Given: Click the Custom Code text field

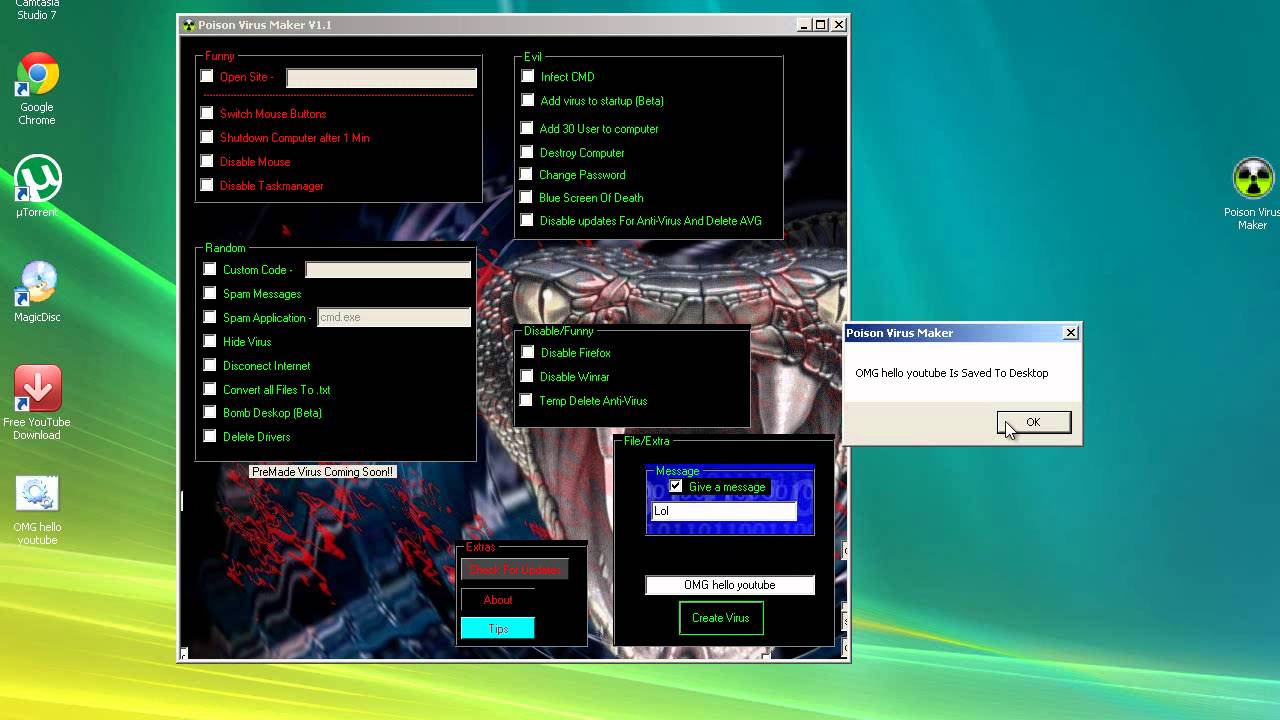Looking at the screenshot, I should (x=388, y=270).
